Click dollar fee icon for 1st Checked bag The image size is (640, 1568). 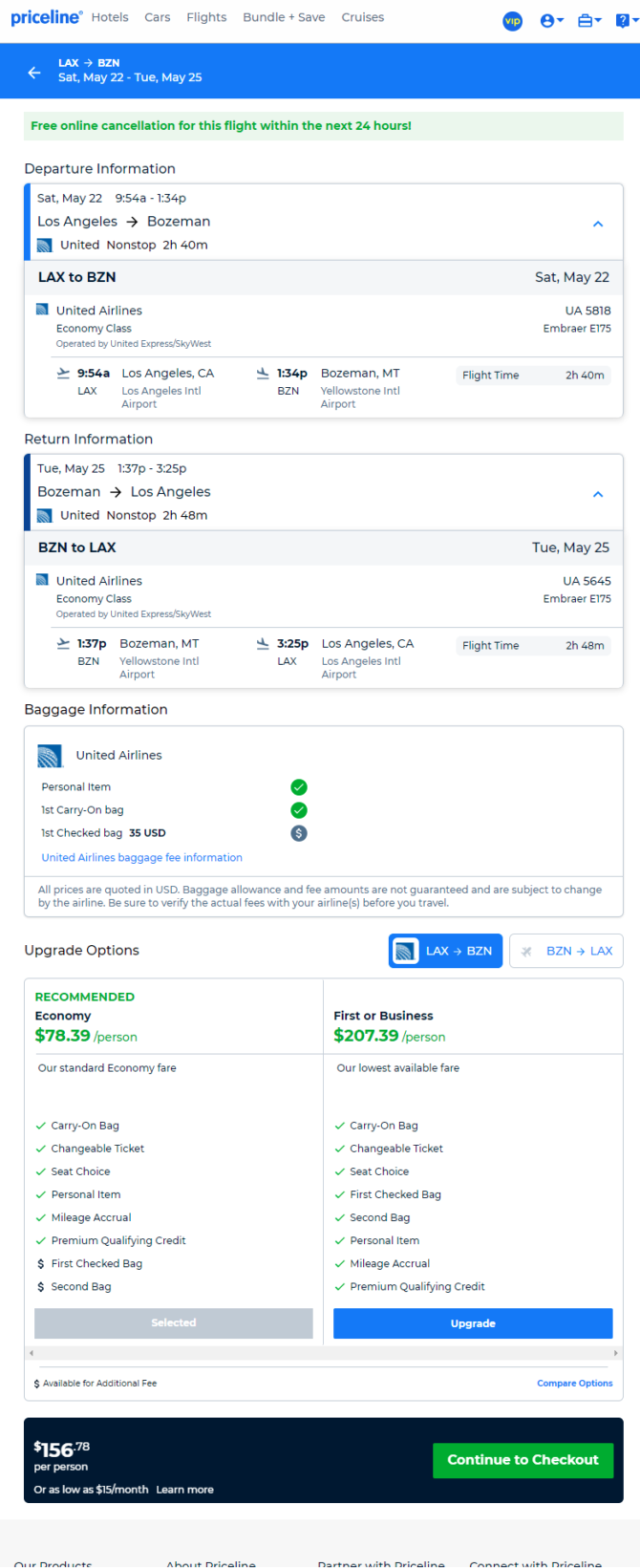tap(299, 833)
